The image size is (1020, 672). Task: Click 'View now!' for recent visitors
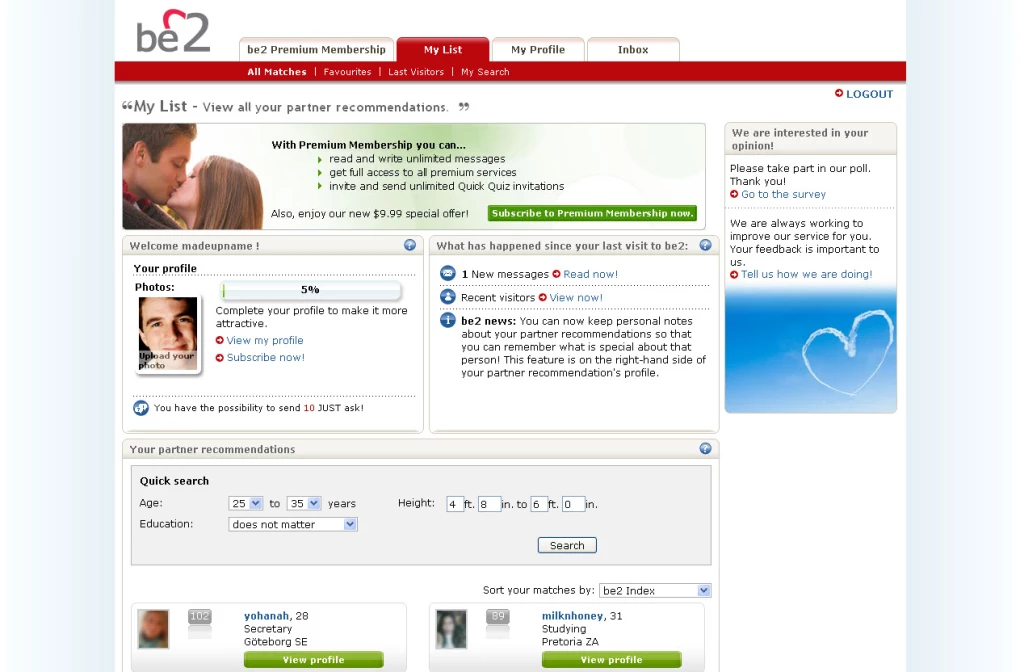(x=576, y=297)
